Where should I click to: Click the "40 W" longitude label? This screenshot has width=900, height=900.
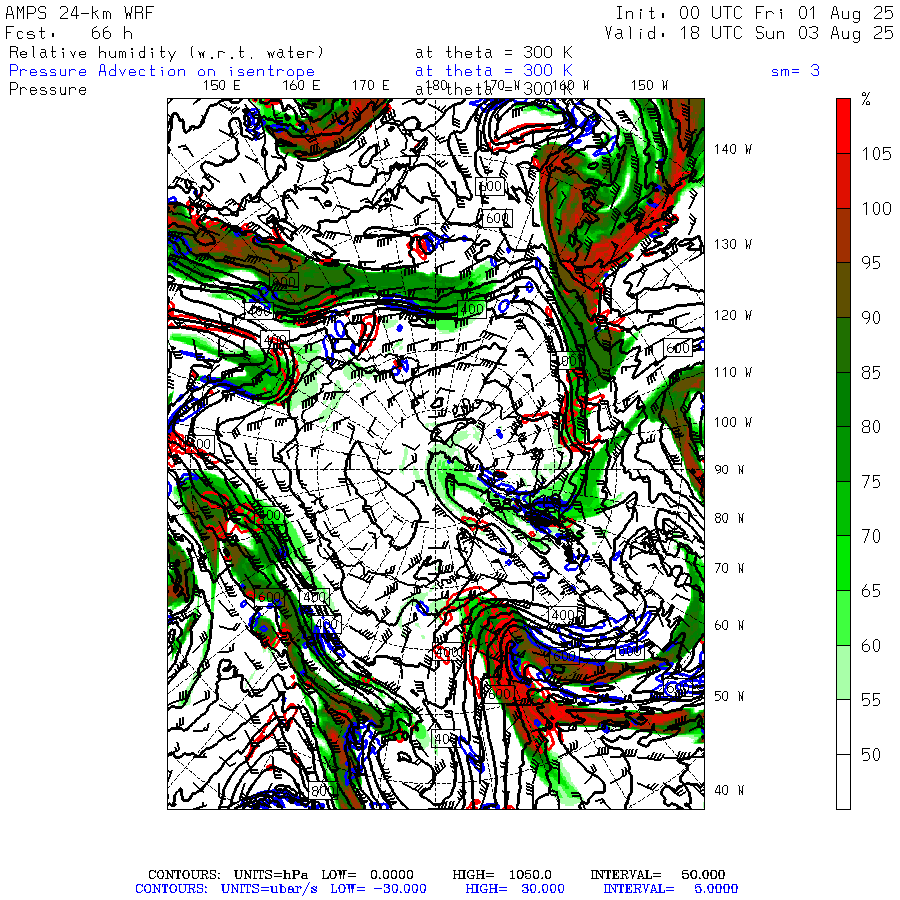(x=729, y=790)
